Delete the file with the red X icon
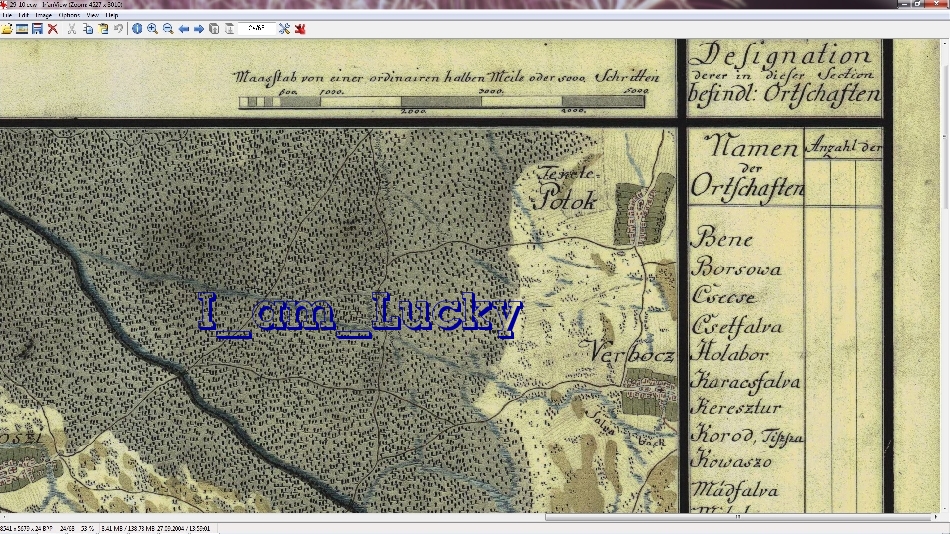 tap(53, 28)
